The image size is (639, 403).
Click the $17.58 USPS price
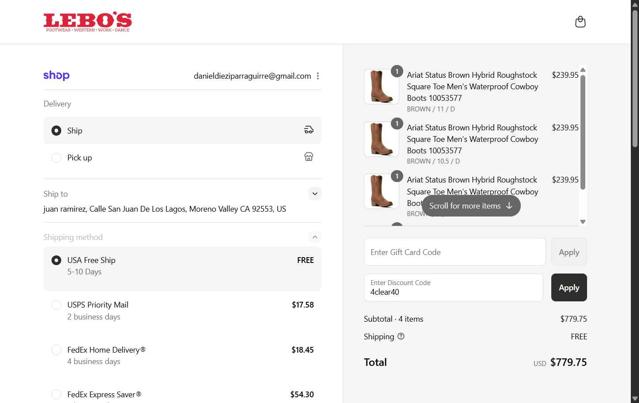tap(303, 305)
